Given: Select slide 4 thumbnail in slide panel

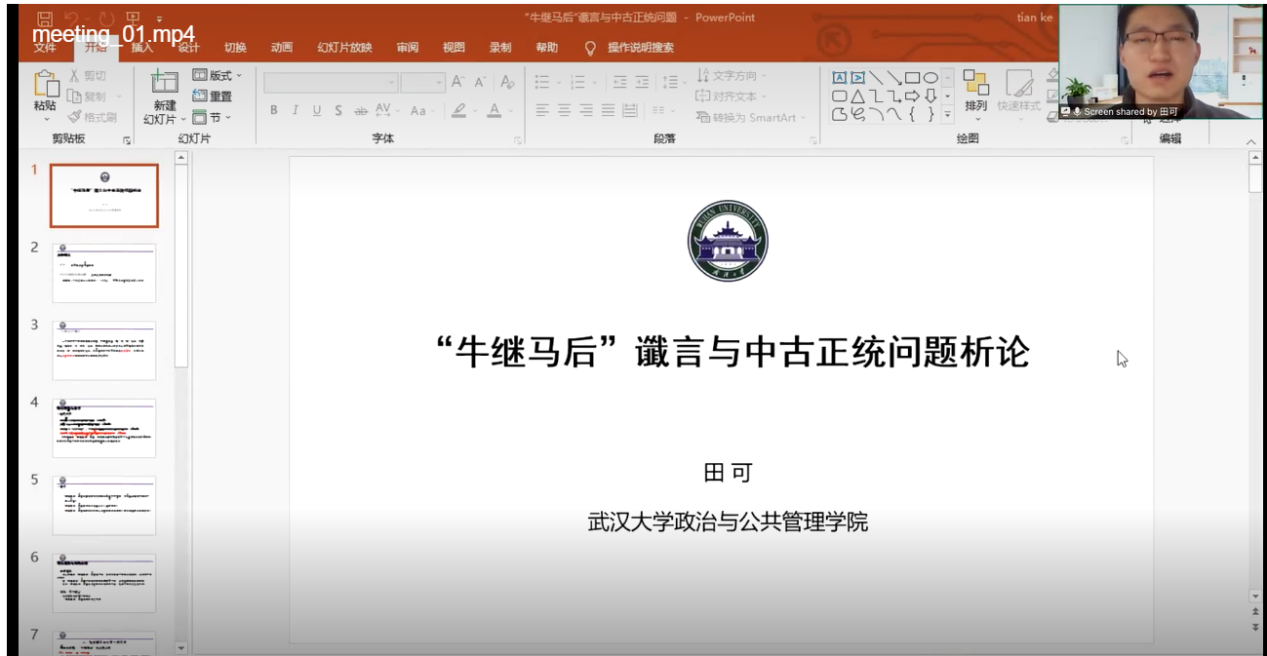Looking at the screenshot, I should [104, 428].
